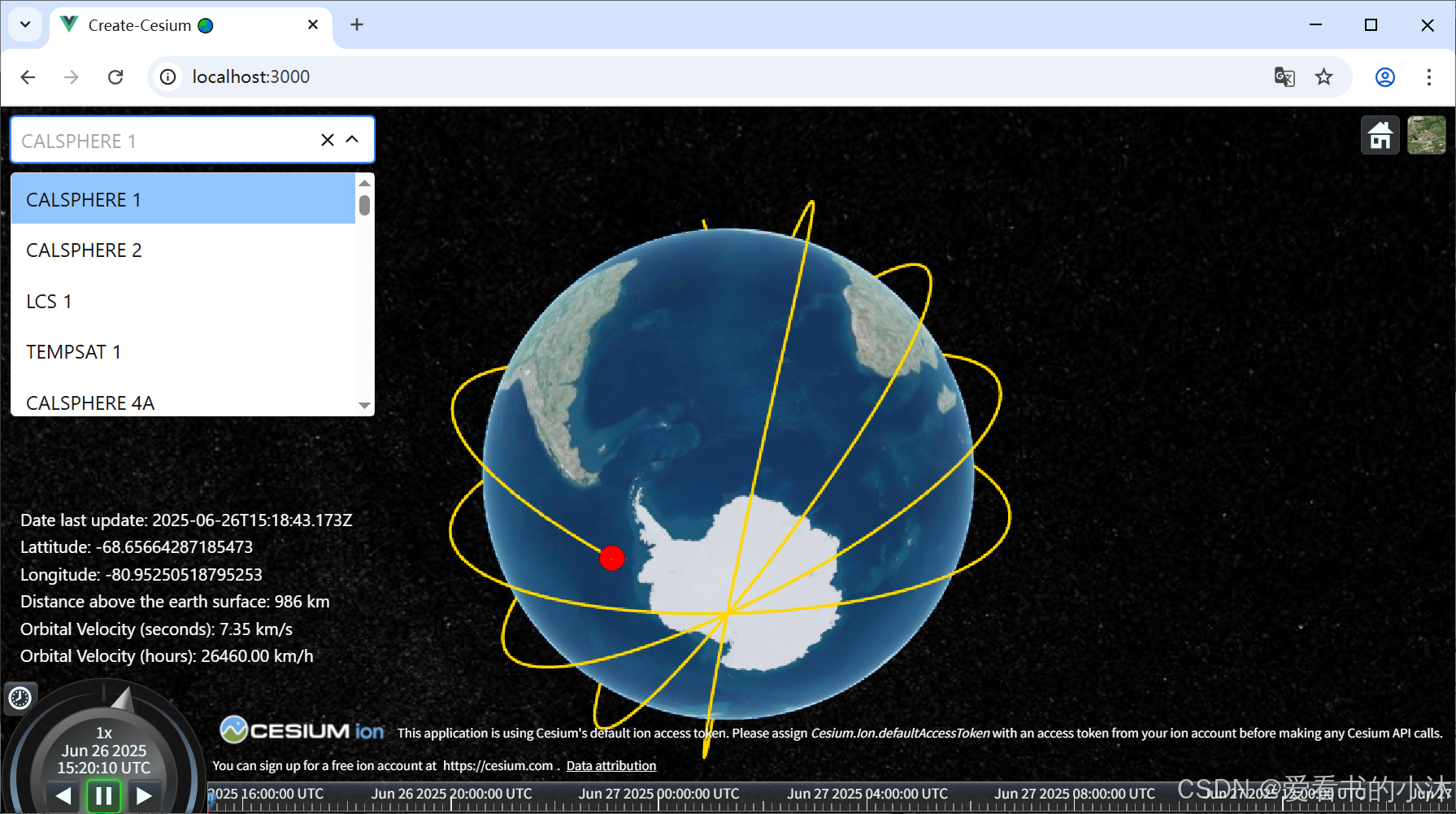This screenshot has height=814, width=1456.
Task: Click the Orbital Velocity (seconds) text
Action: pyautogui.click(x=156, y=629)
